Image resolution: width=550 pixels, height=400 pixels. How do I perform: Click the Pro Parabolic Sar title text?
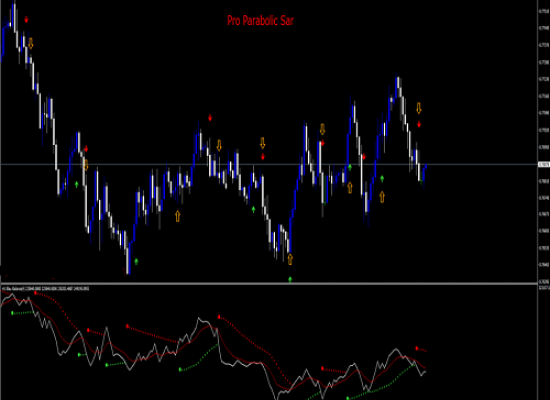(x=260, y=21)
